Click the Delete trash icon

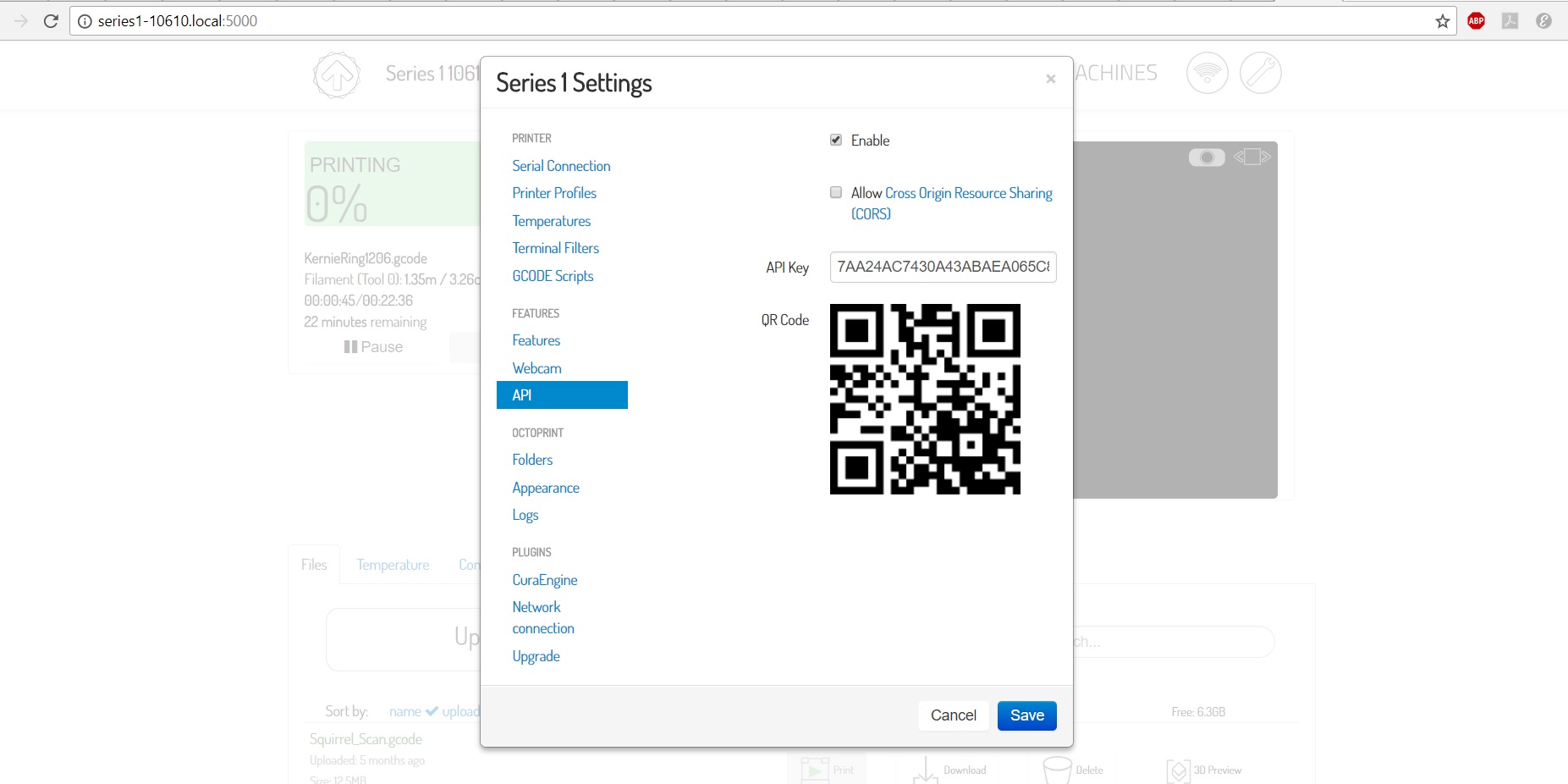(1056, 770)
